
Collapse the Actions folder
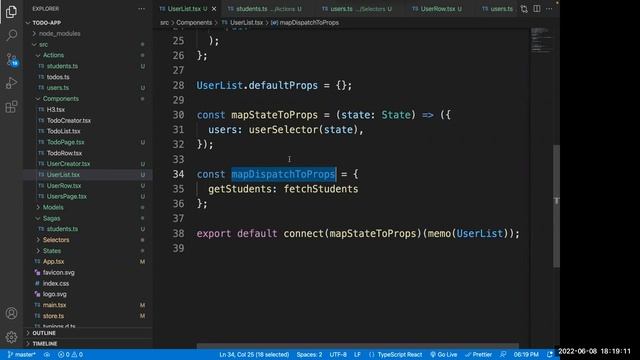(53, 55)
